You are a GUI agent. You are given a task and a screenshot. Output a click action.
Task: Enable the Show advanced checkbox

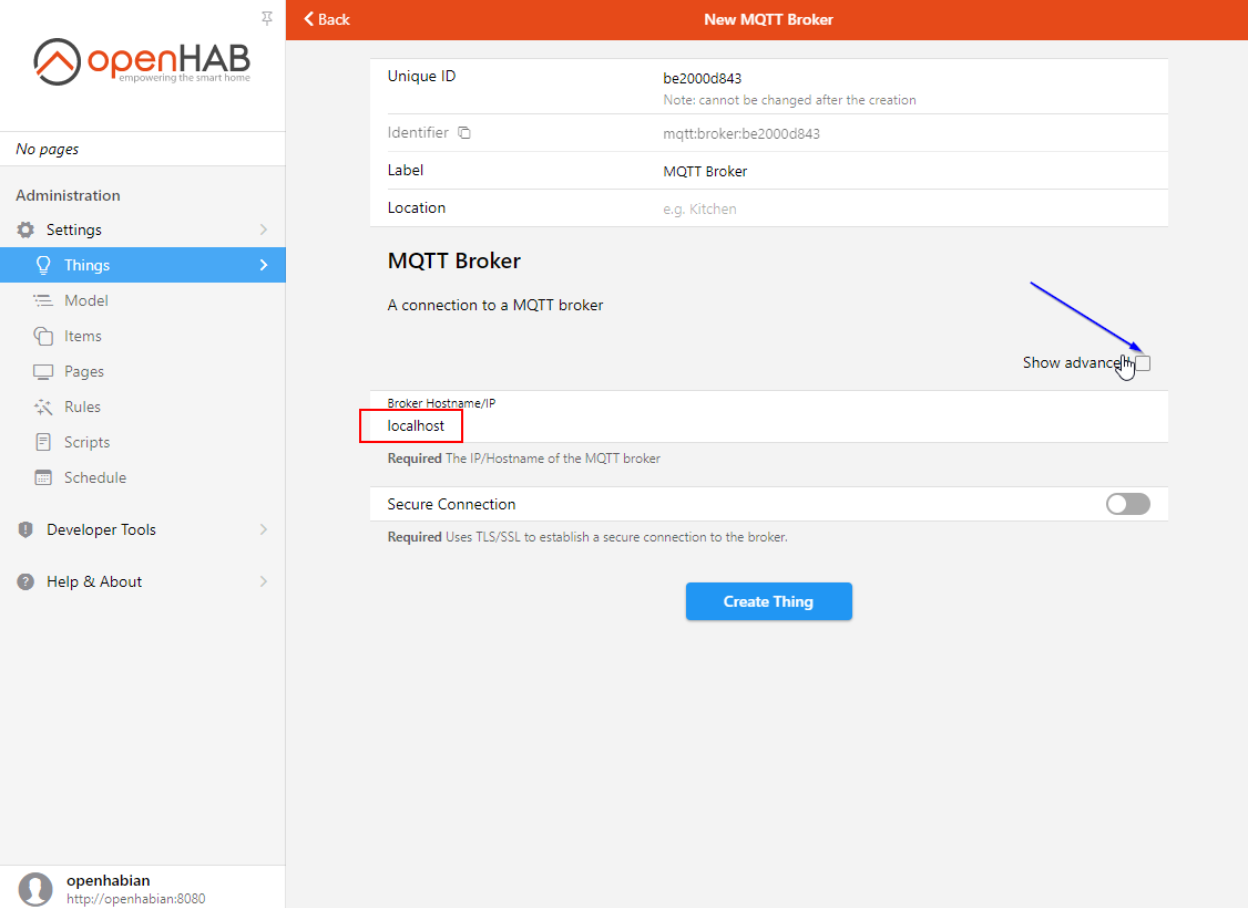coord(1141,363)
